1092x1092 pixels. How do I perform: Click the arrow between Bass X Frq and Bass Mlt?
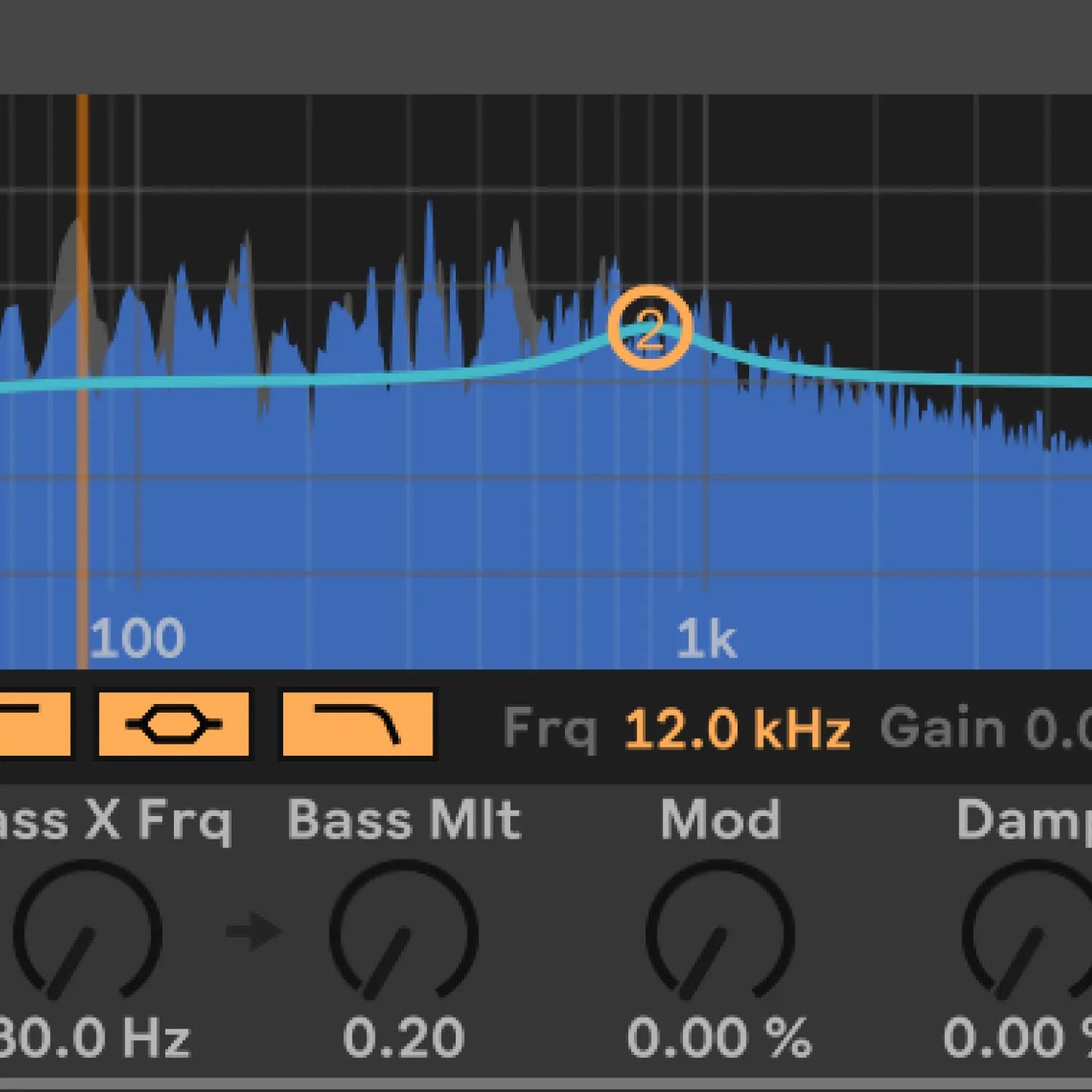[253, 931]
